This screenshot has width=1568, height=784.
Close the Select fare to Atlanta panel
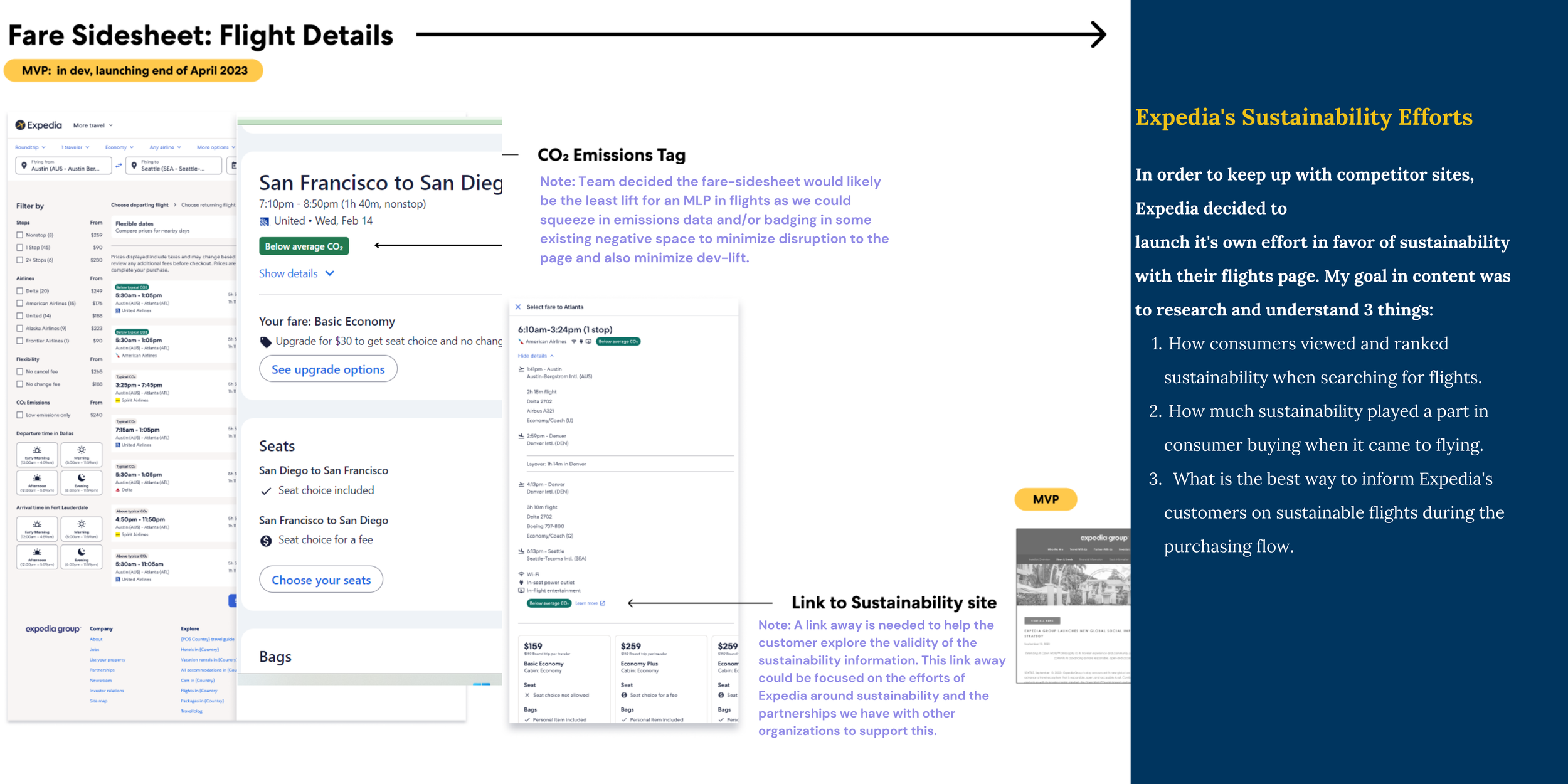[518, 307]
